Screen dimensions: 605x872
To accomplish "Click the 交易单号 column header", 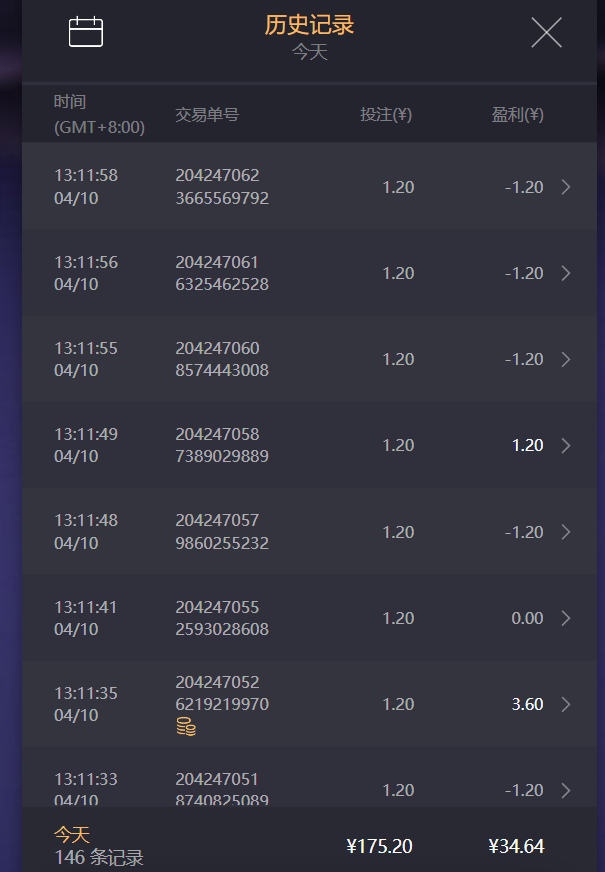I will click(207, 115).
